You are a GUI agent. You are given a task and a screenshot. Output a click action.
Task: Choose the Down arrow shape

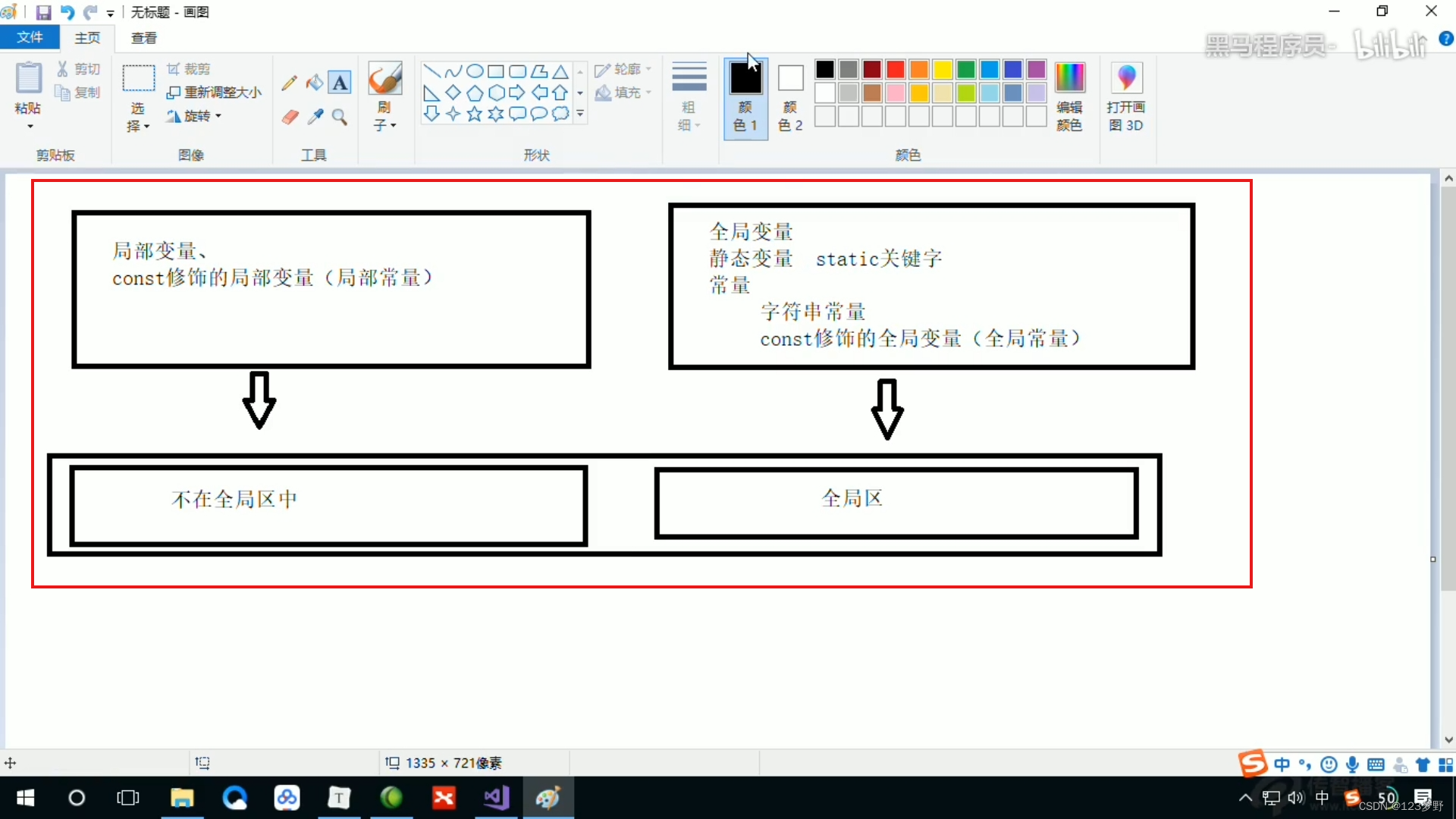pyautogui.click(x=431, y=114)
